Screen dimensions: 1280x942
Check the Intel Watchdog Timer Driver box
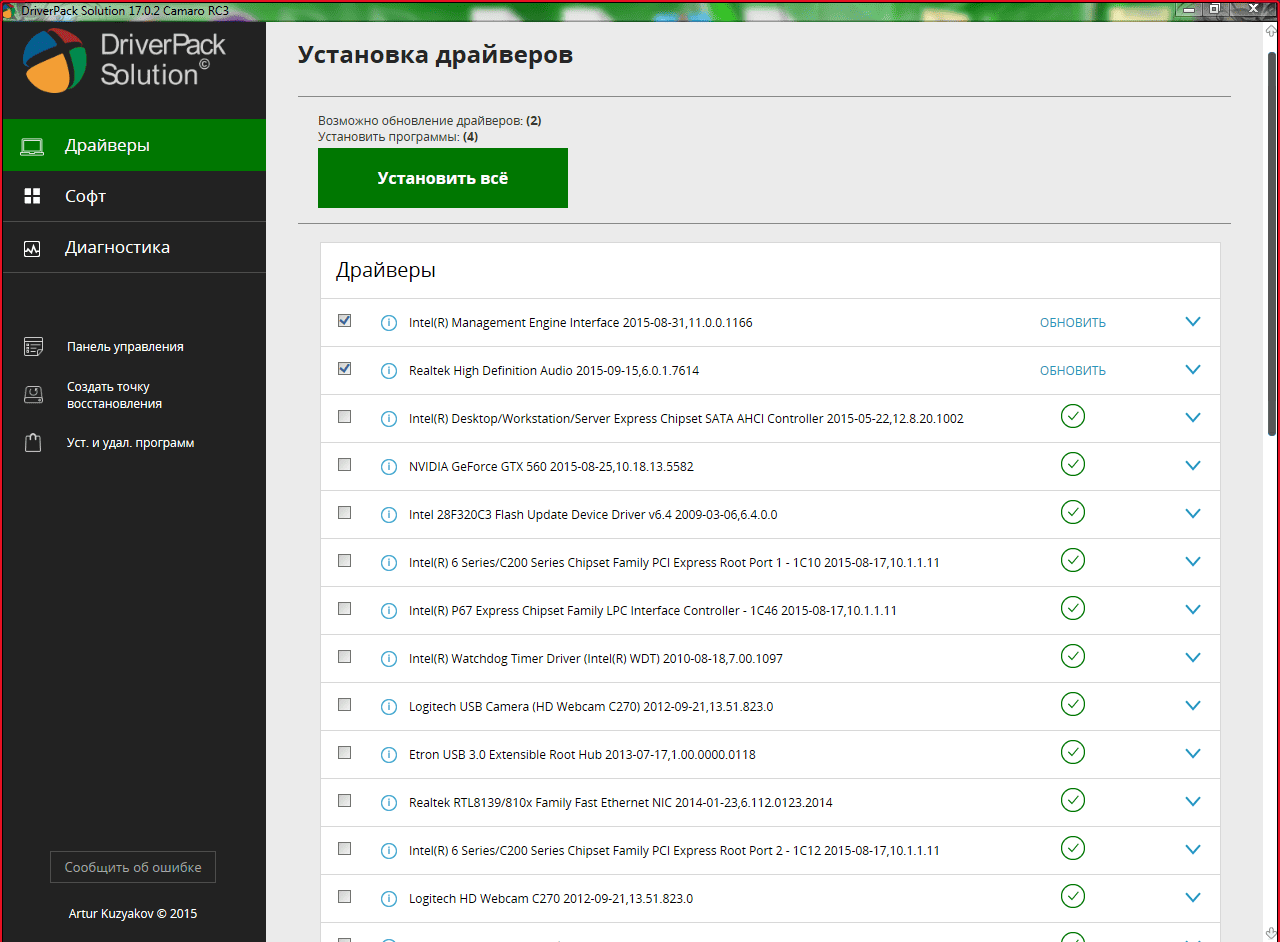[x=345, y=657]
